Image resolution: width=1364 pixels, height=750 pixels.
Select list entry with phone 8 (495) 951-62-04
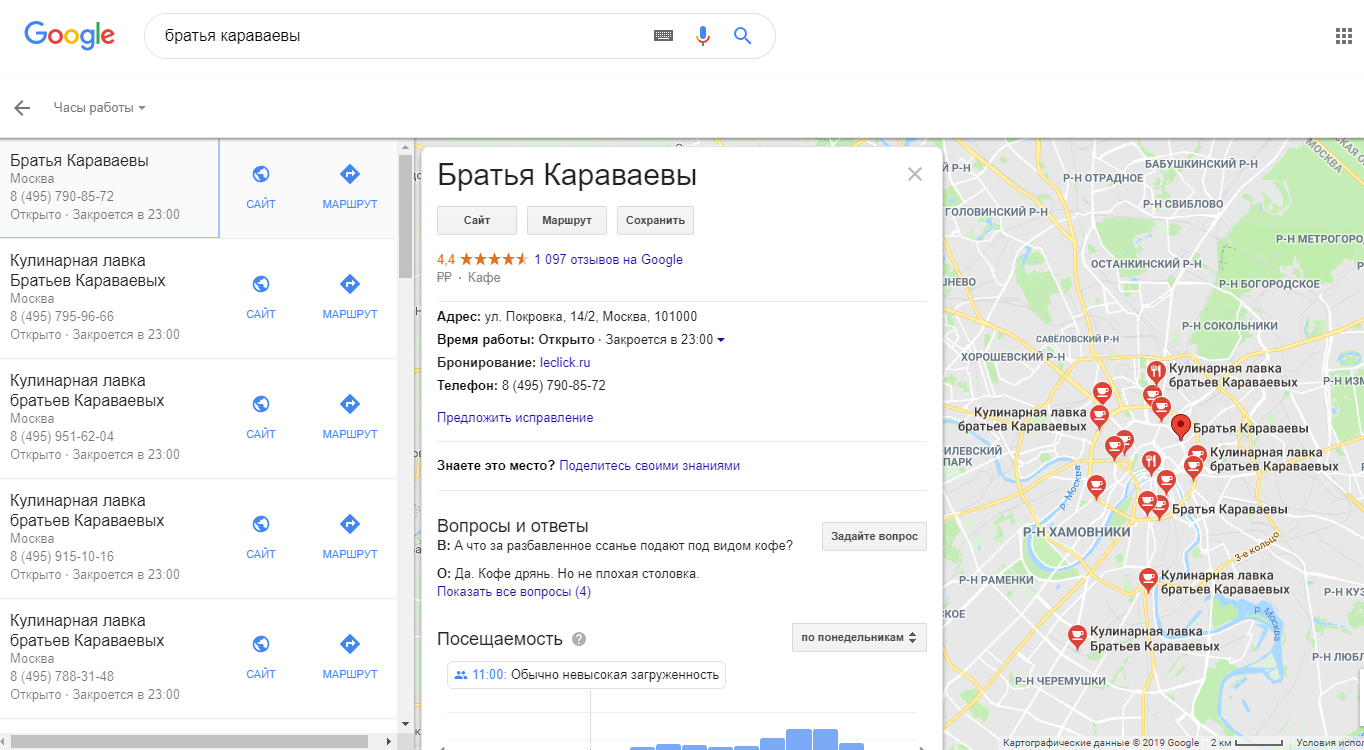pyautogui.click(x=109, y=418)
